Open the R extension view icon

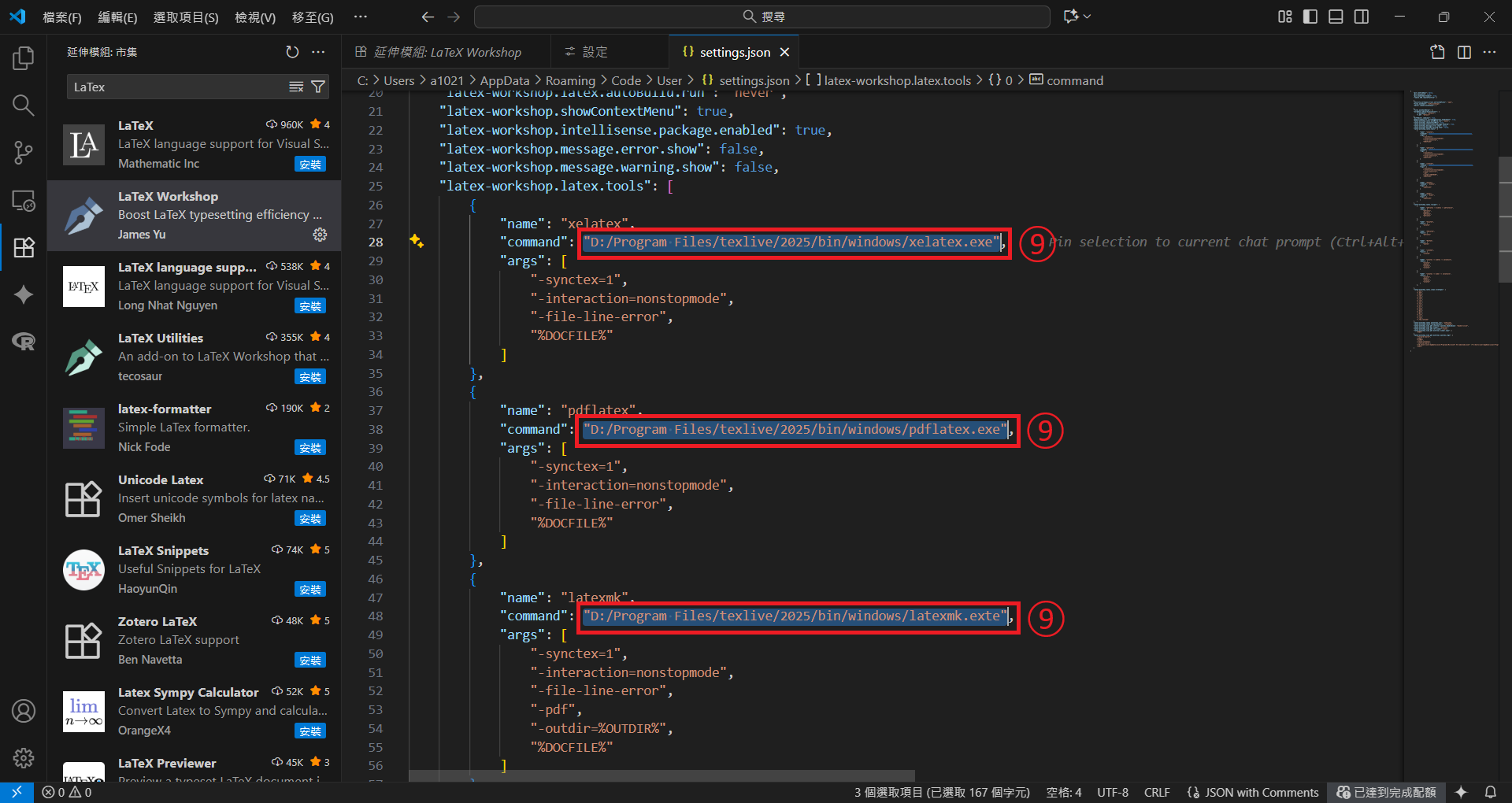pyautogui.click(x=24, y=342)
